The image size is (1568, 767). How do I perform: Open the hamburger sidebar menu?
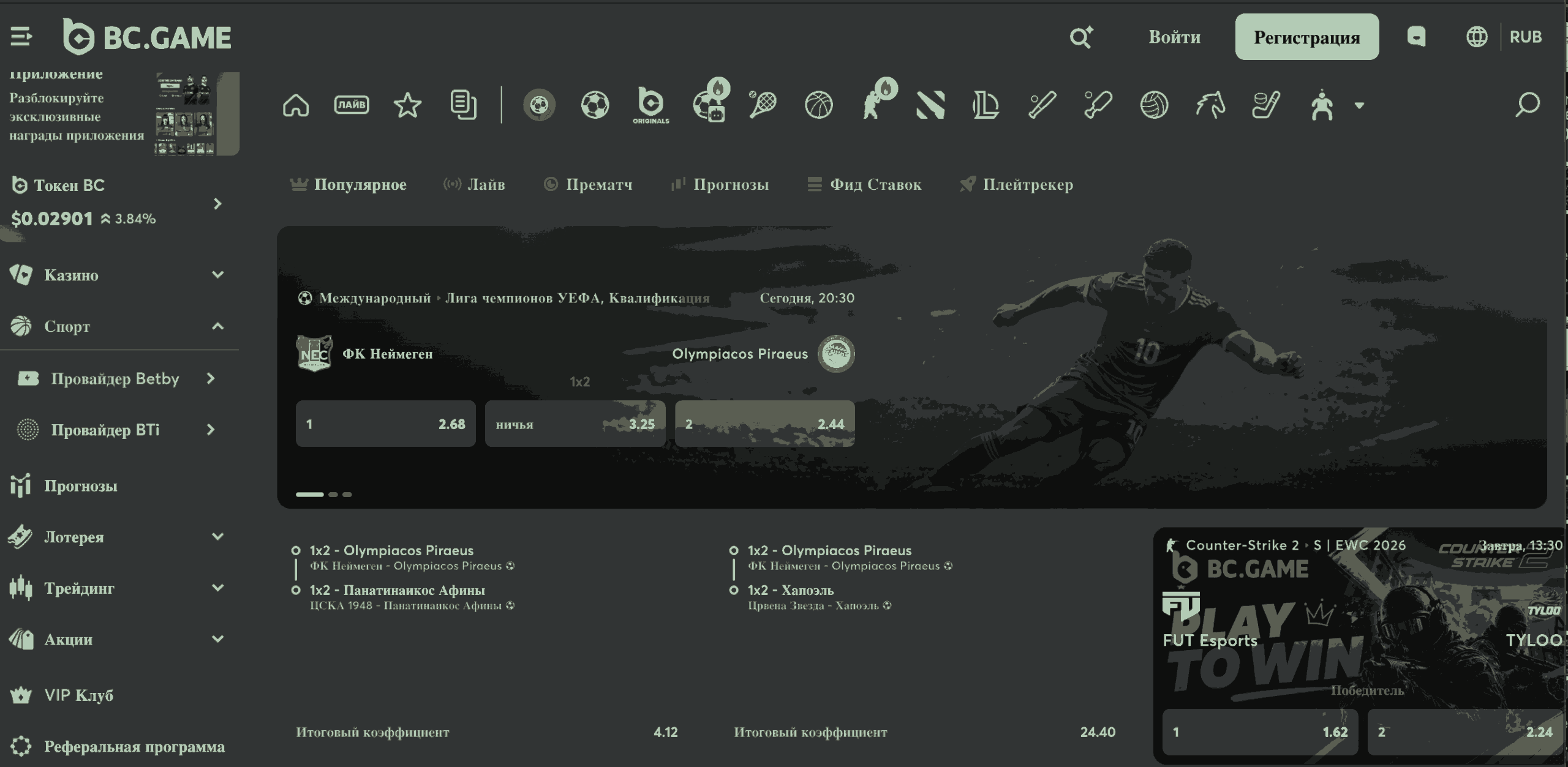(x=21, y=37)
